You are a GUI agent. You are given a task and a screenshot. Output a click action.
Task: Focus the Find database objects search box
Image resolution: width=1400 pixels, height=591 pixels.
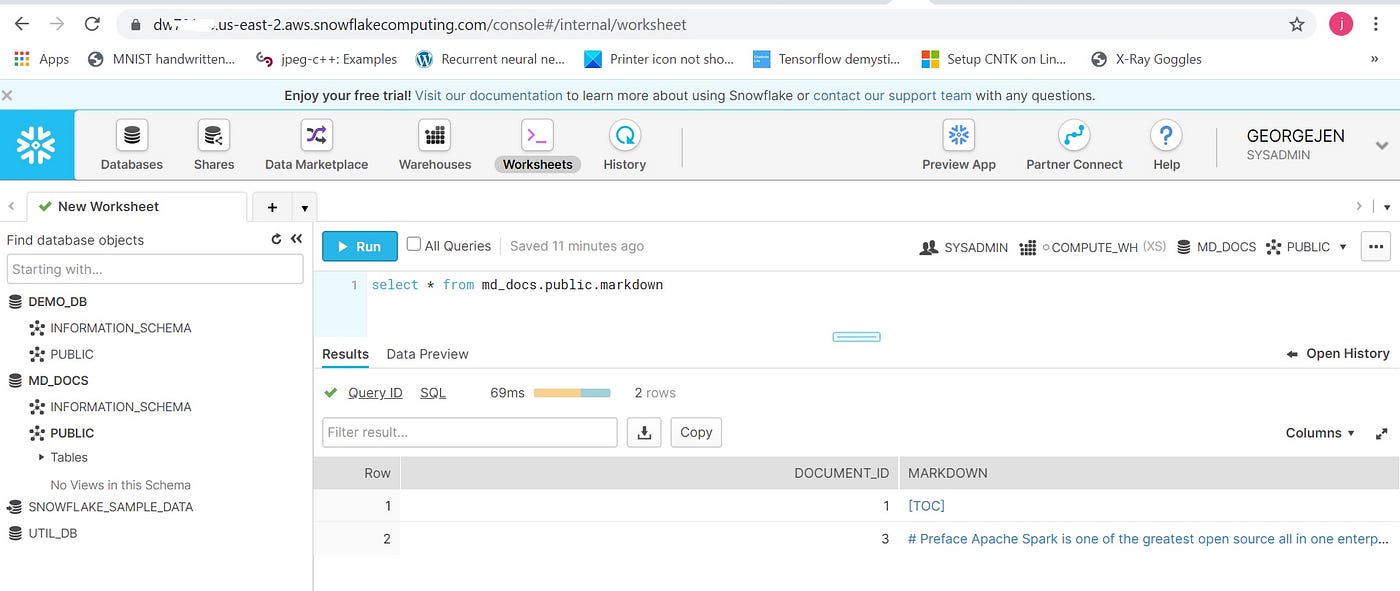tap(155, 269)
